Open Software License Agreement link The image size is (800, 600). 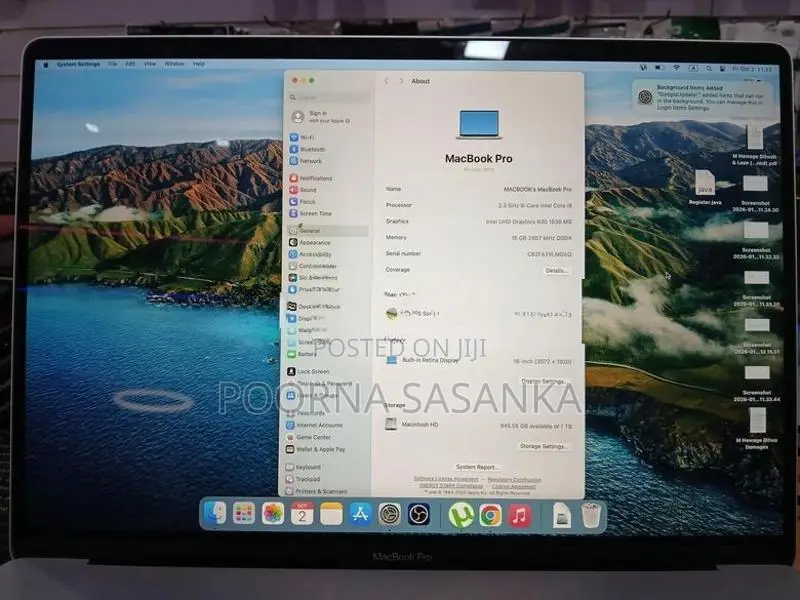click(x=446, y=479)
